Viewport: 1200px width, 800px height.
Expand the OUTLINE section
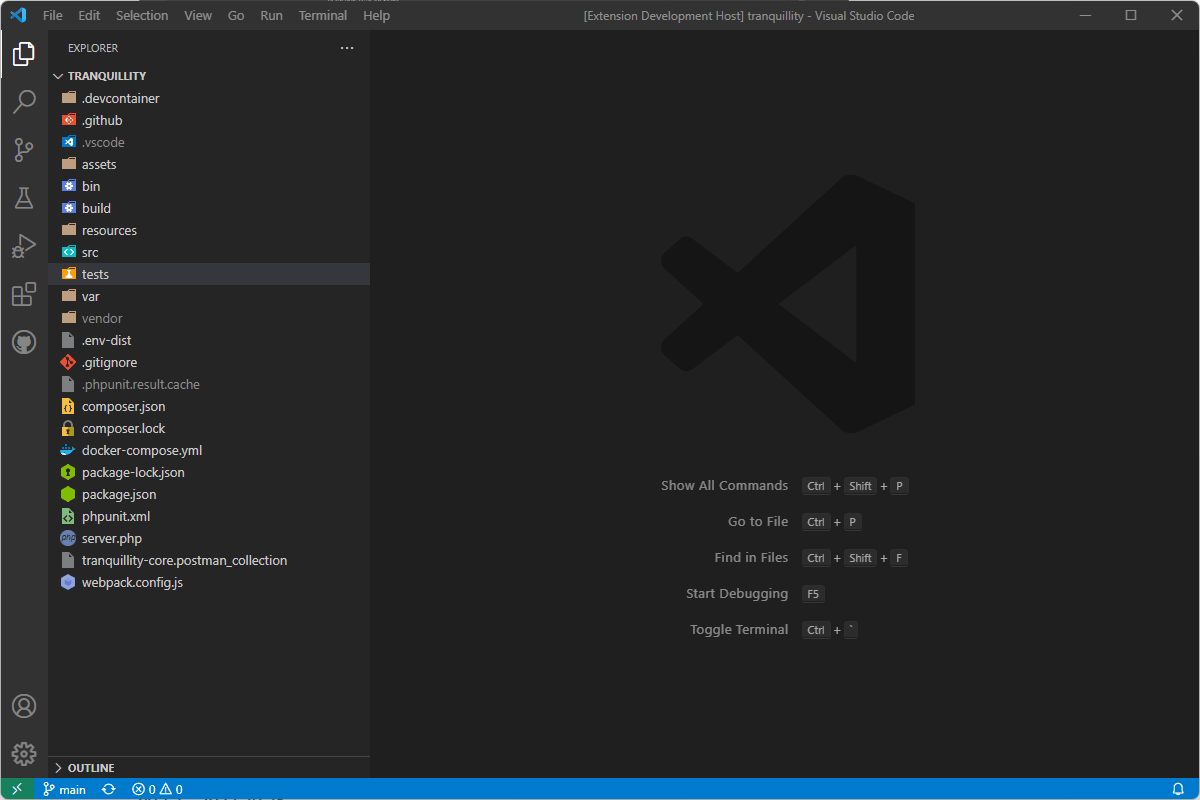pyautogui.click(x=209, y=768)
